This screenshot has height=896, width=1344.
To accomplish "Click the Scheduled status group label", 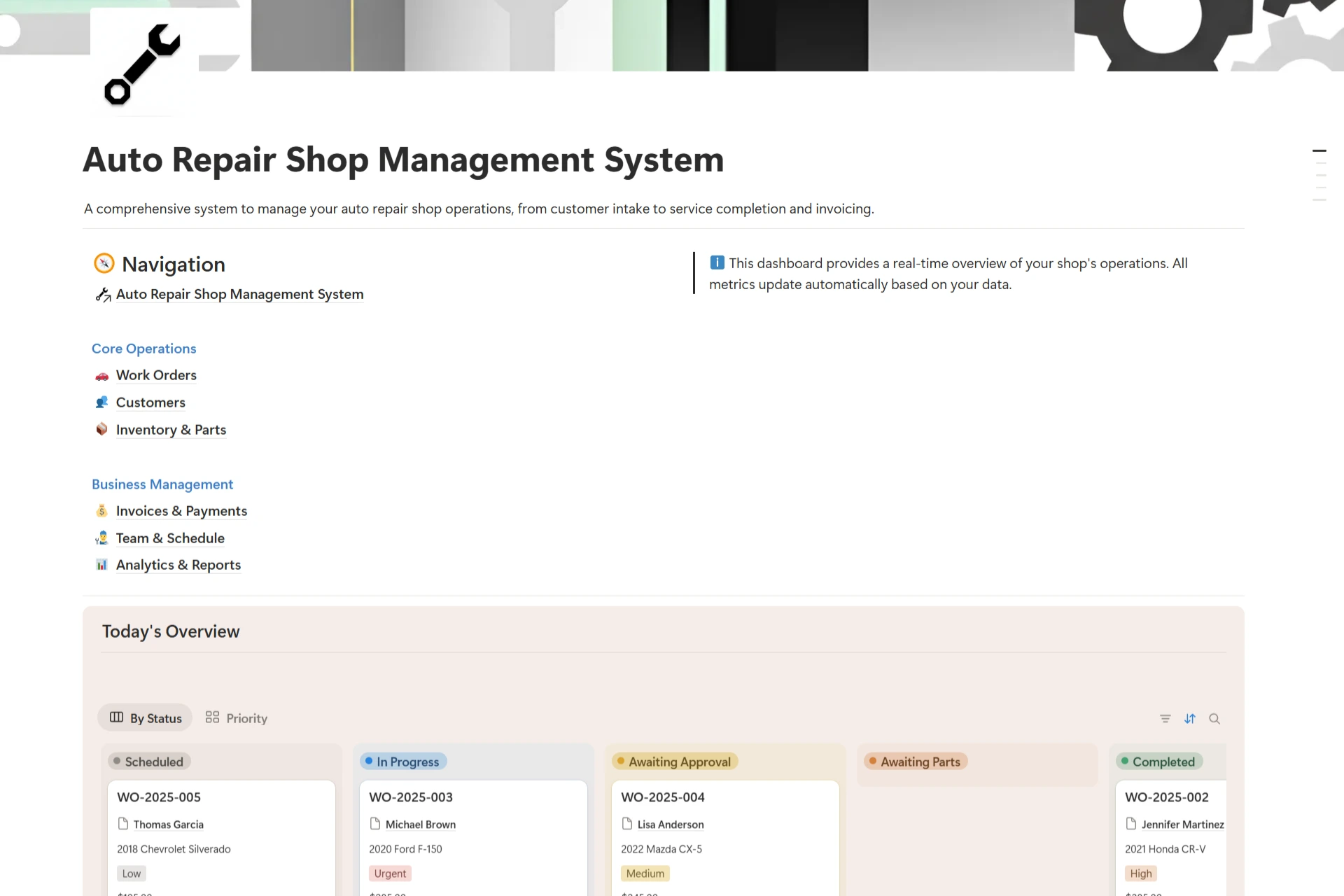I will pos(149,762).
